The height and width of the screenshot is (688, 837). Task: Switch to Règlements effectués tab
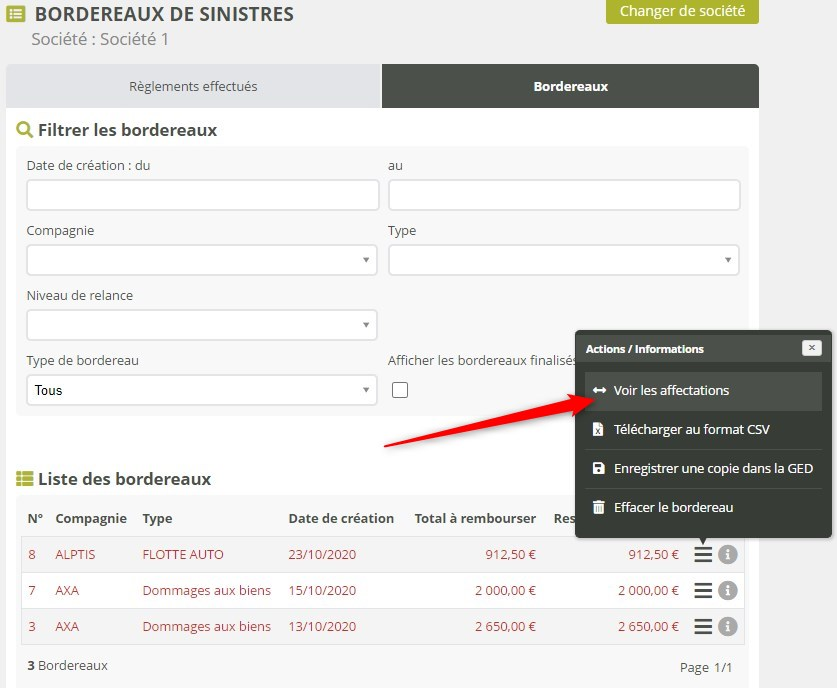(x=193, y=87)
